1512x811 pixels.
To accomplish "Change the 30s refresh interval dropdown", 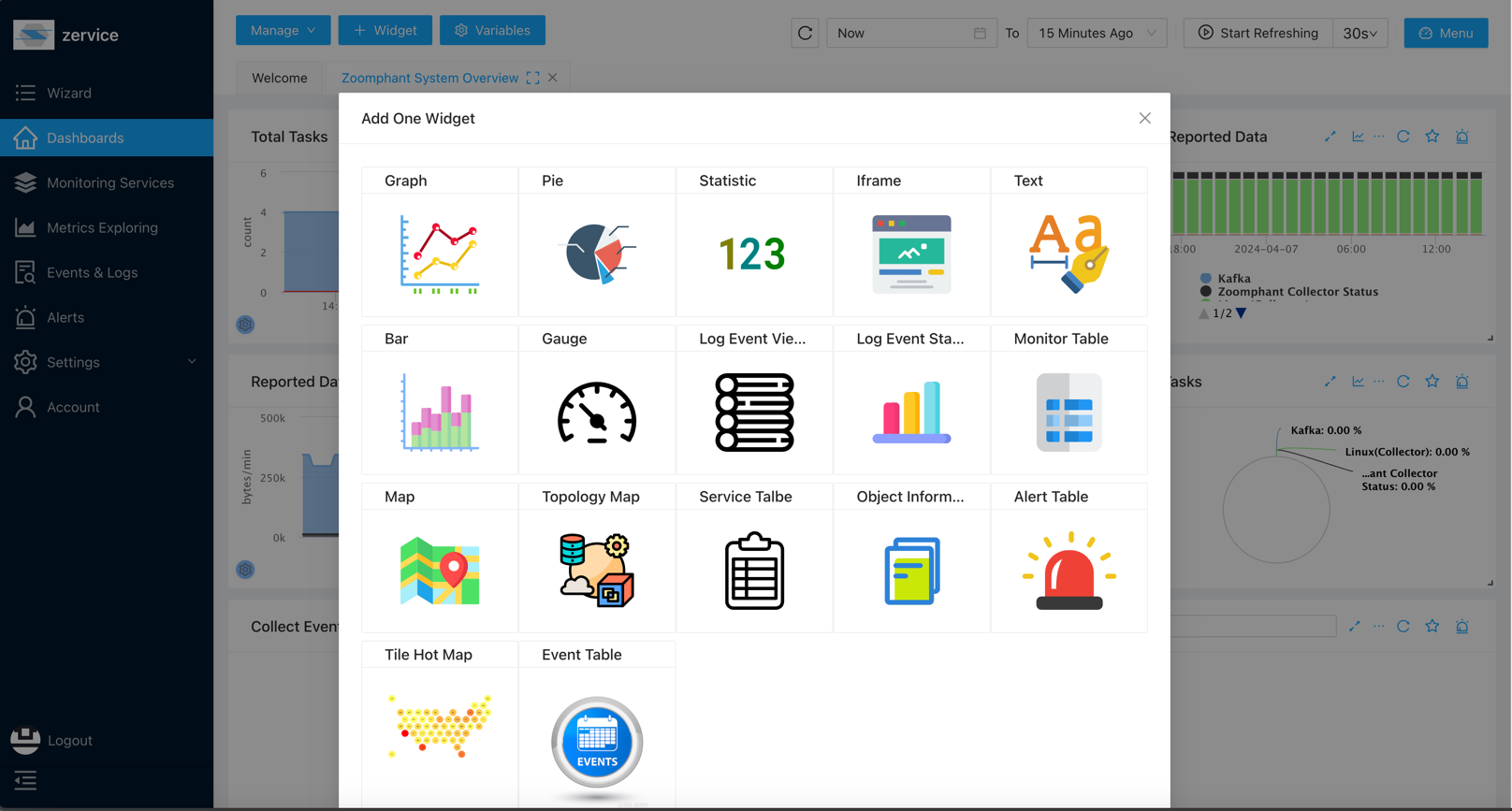I will coord(1359,33).
